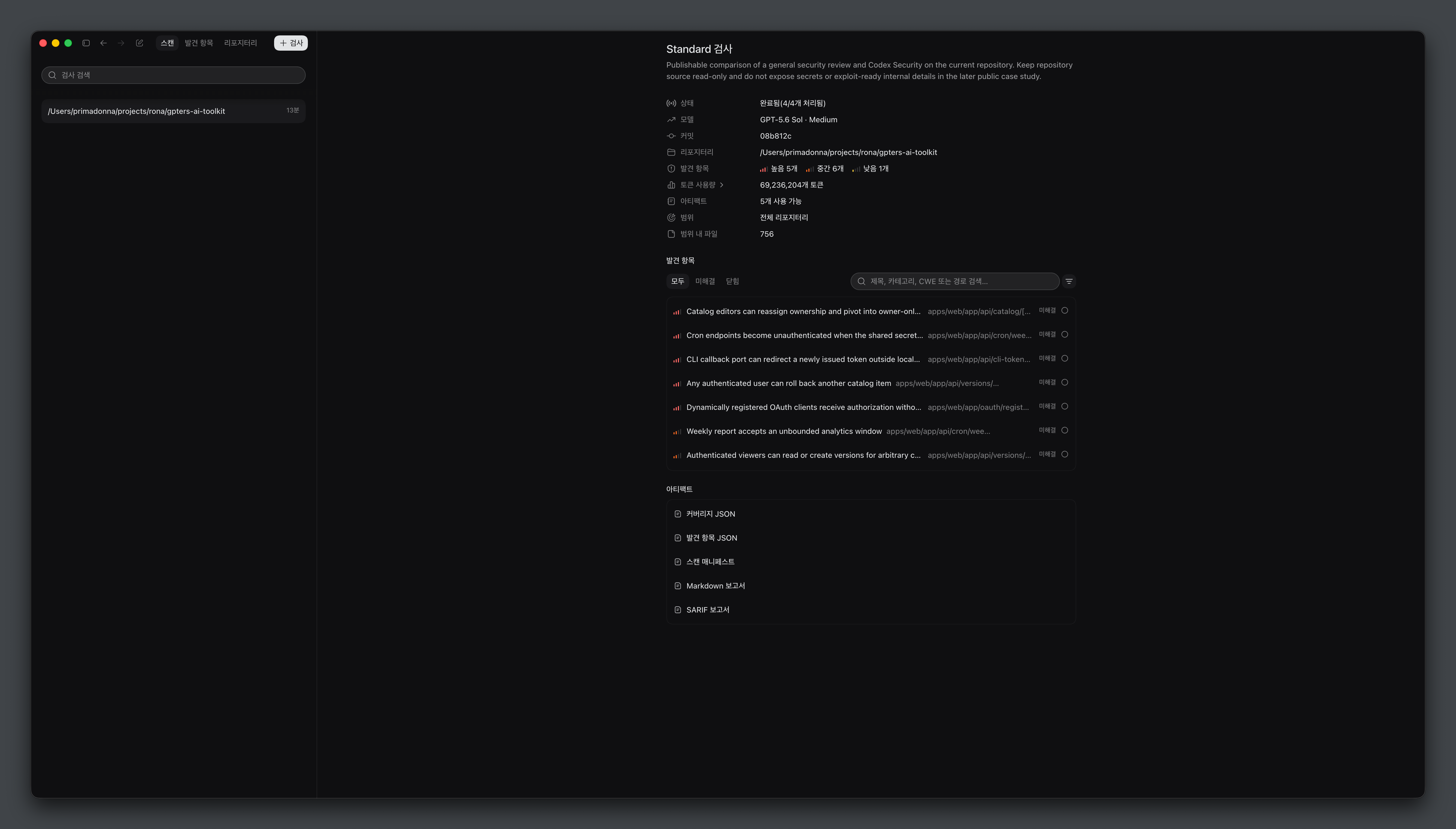Screen dimensions: 1456x829
Task: Expand the 토큰 사용량 chevron
Action: (x=721, y=185)
